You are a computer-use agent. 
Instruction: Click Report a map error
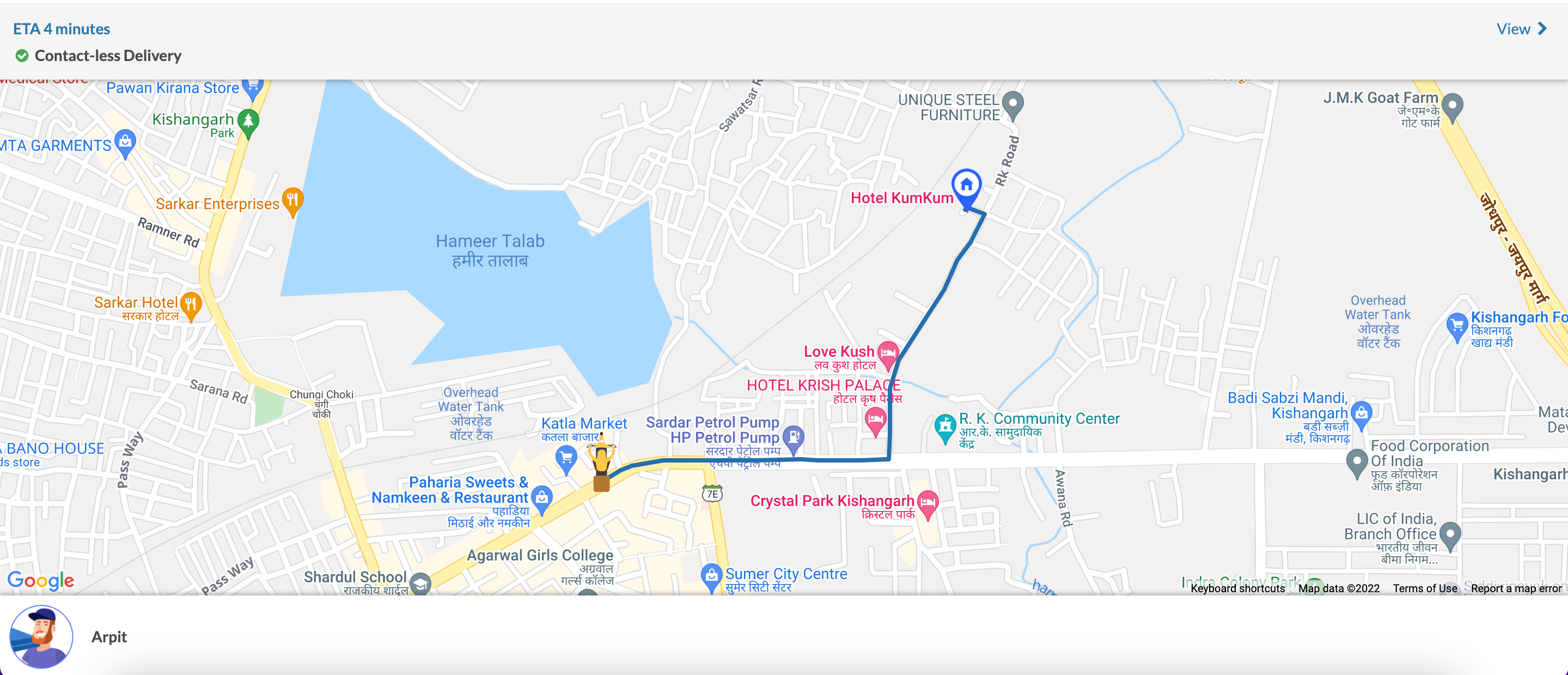tap(1516, 588)
